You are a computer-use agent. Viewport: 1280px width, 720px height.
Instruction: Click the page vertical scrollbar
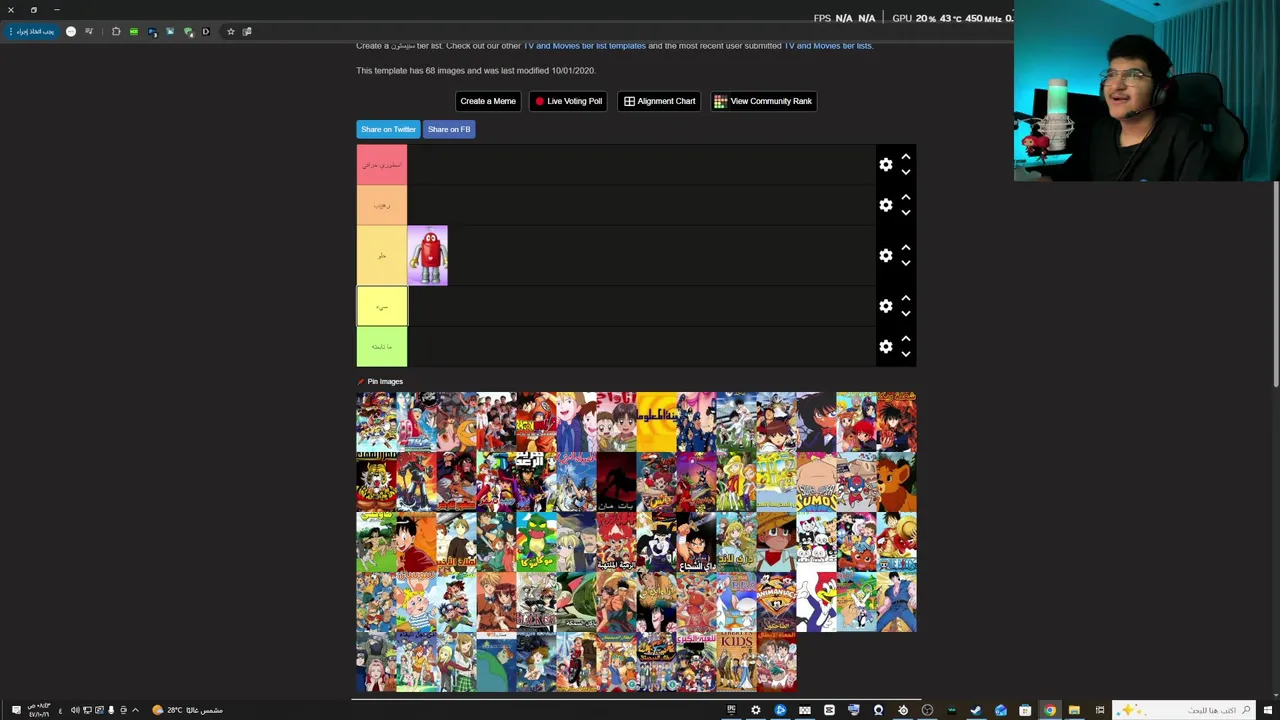[1275, 285]
